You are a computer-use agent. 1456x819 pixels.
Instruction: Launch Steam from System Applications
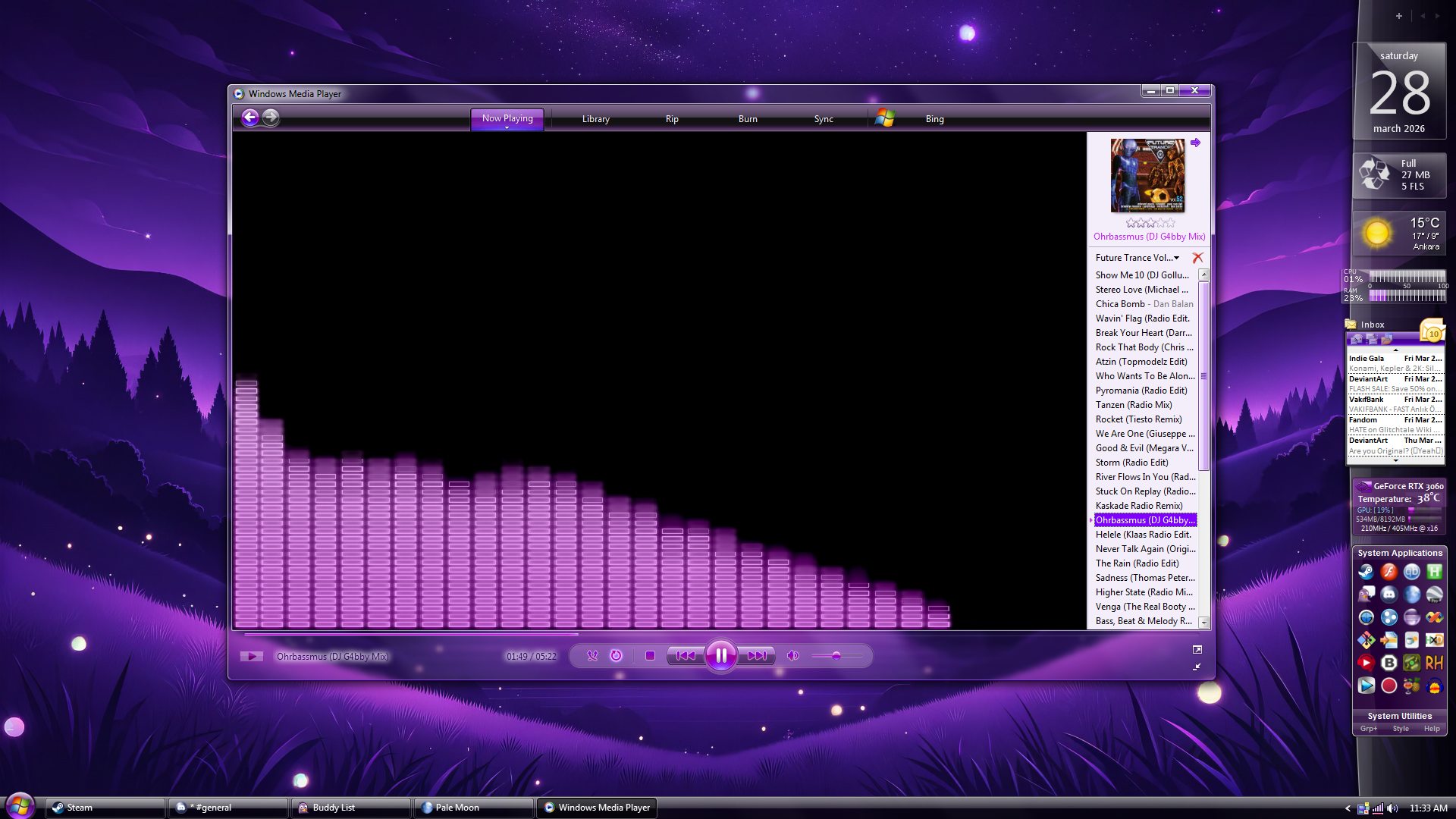pyautogui.click(x=1366, y=572)
